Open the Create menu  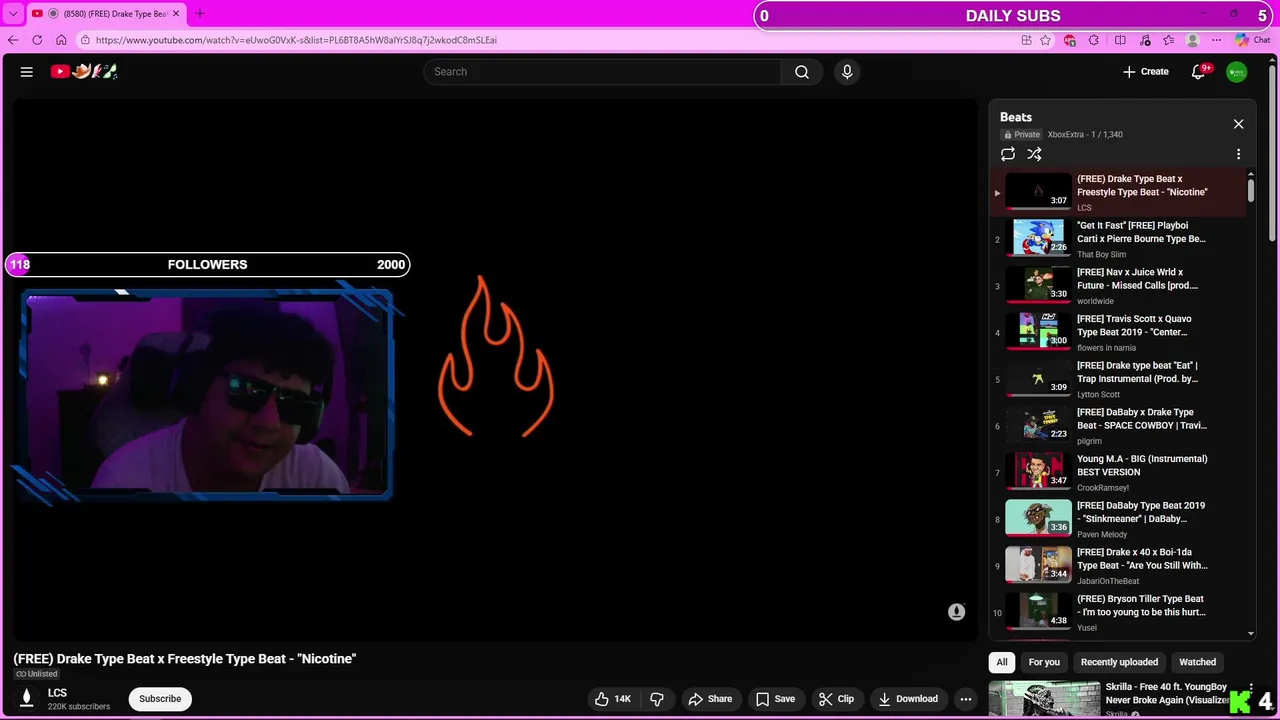tap(1145, 72)
